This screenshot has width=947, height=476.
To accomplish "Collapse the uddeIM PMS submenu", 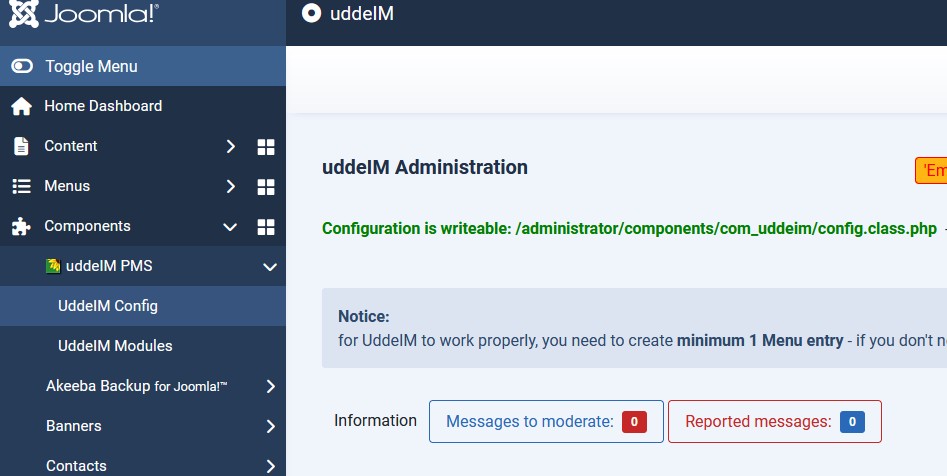I will pyautogui.click(x=269, y=267).
